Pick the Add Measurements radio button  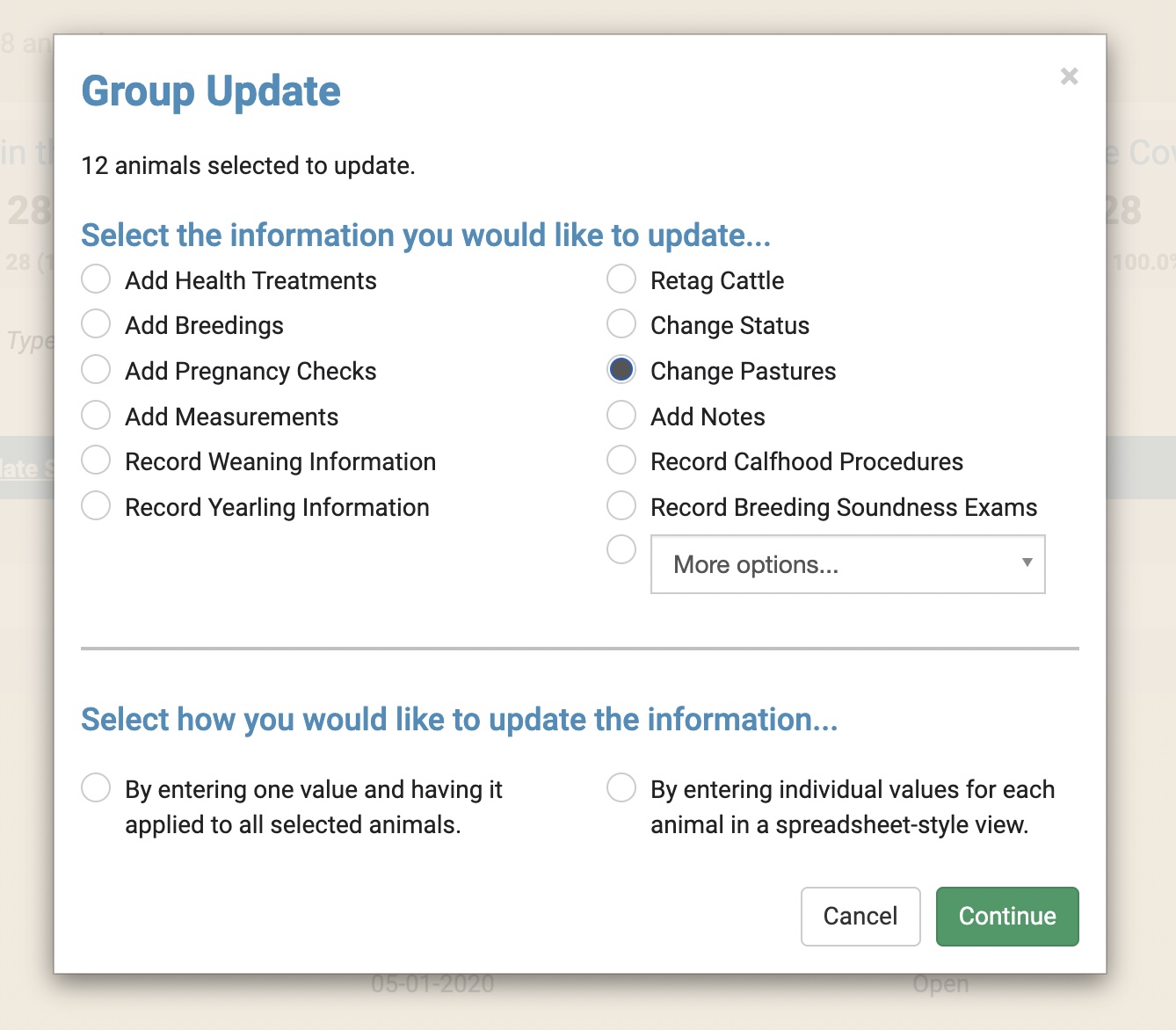(x=96, y=416)
